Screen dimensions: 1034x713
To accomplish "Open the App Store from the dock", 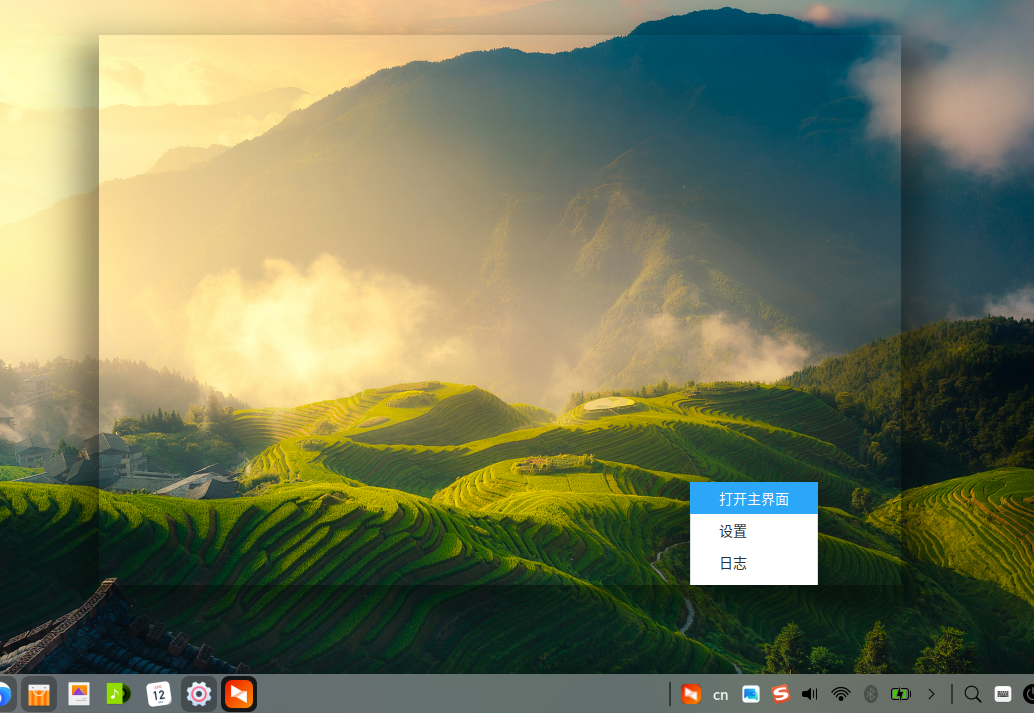I will tap(38, 693).
